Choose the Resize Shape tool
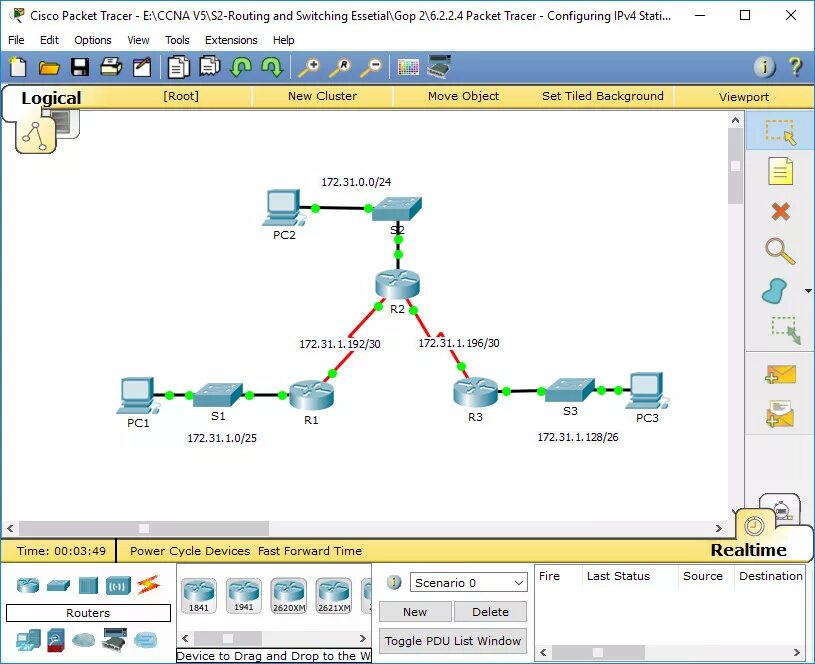 [786, 331]
